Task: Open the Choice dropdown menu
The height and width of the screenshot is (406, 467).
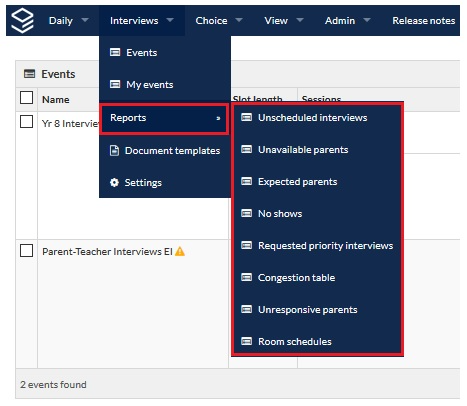Action: coord(219,20)
